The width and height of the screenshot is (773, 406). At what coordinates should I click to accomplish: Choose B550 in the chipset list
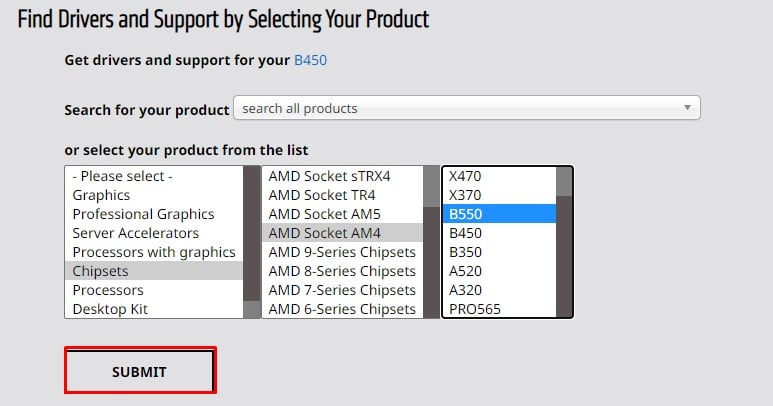pyautogui.click(x=466, y=214)
